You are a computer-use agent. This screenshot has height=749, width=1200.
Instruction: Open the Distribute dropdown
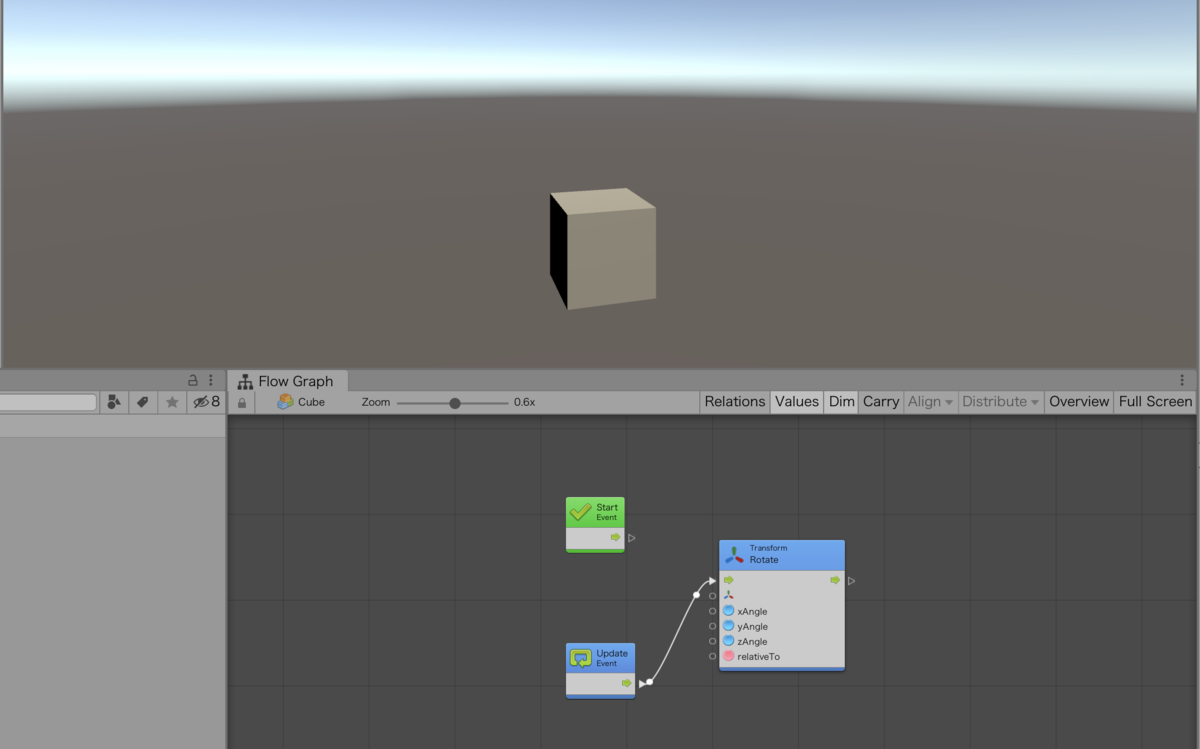(x=1000, y=401)
